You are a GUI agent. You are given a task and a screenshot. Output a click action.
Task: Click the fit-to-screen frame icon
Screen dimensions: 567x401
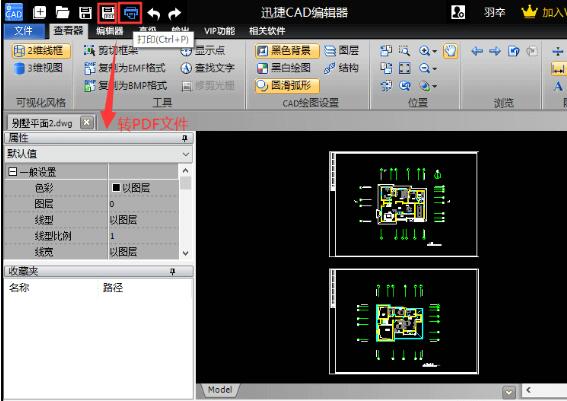[404, 68]
